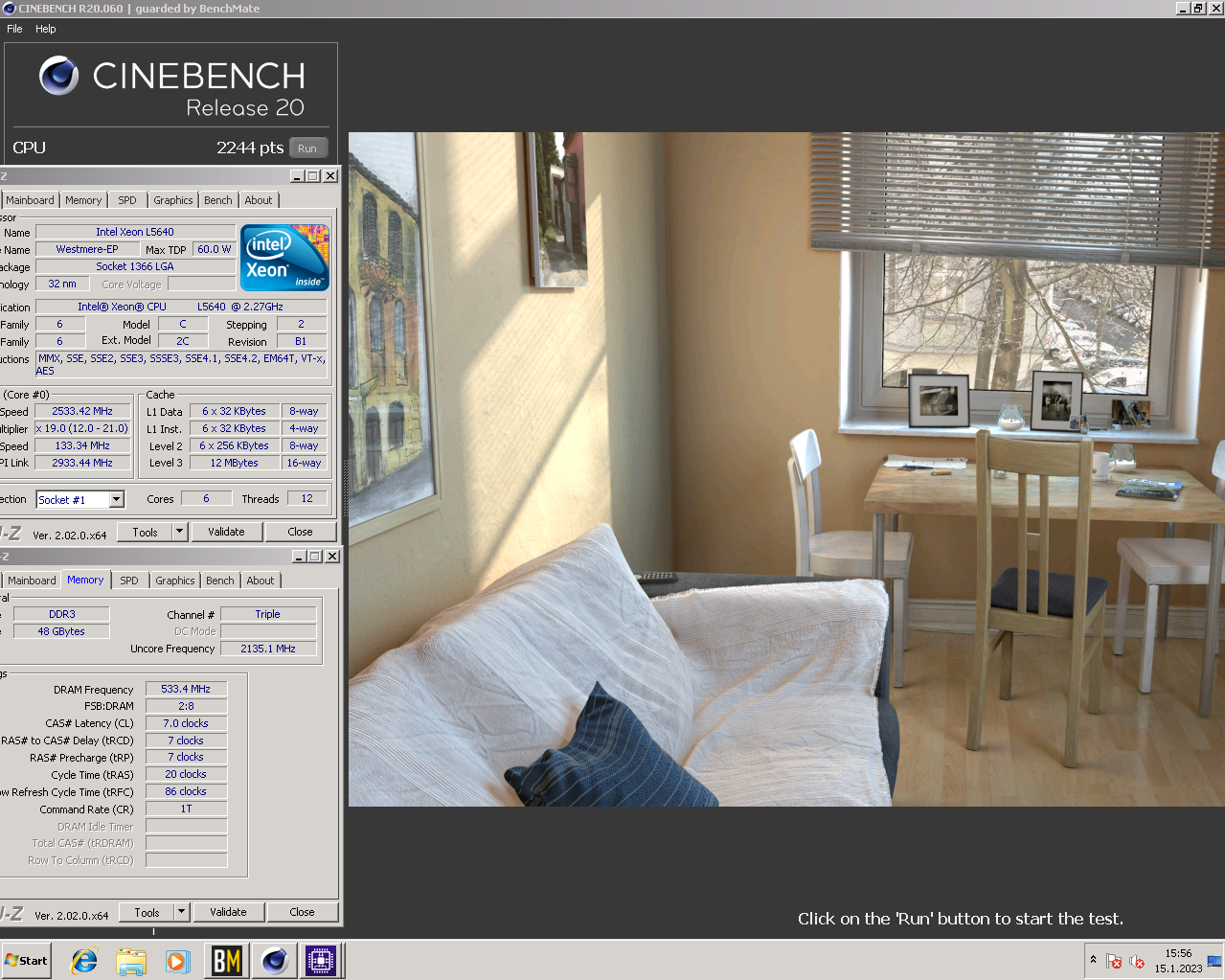Click the Triple channel value

coord(268,614)
